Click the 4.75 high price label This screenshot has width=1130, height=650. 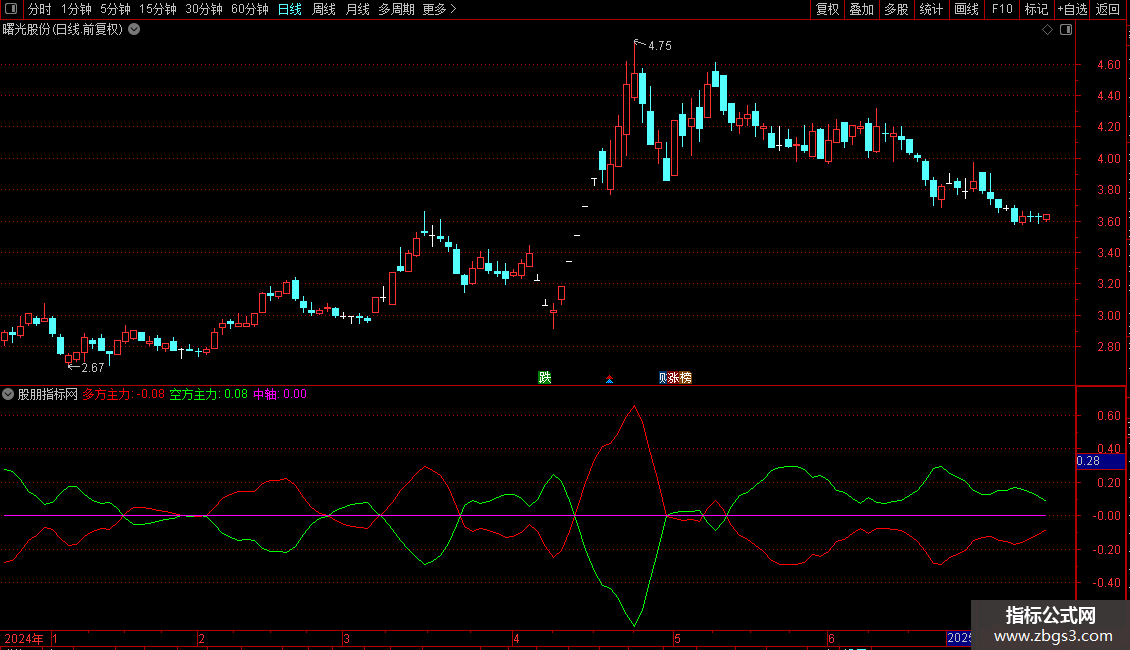pyautogui.click(x=659, y=45)
